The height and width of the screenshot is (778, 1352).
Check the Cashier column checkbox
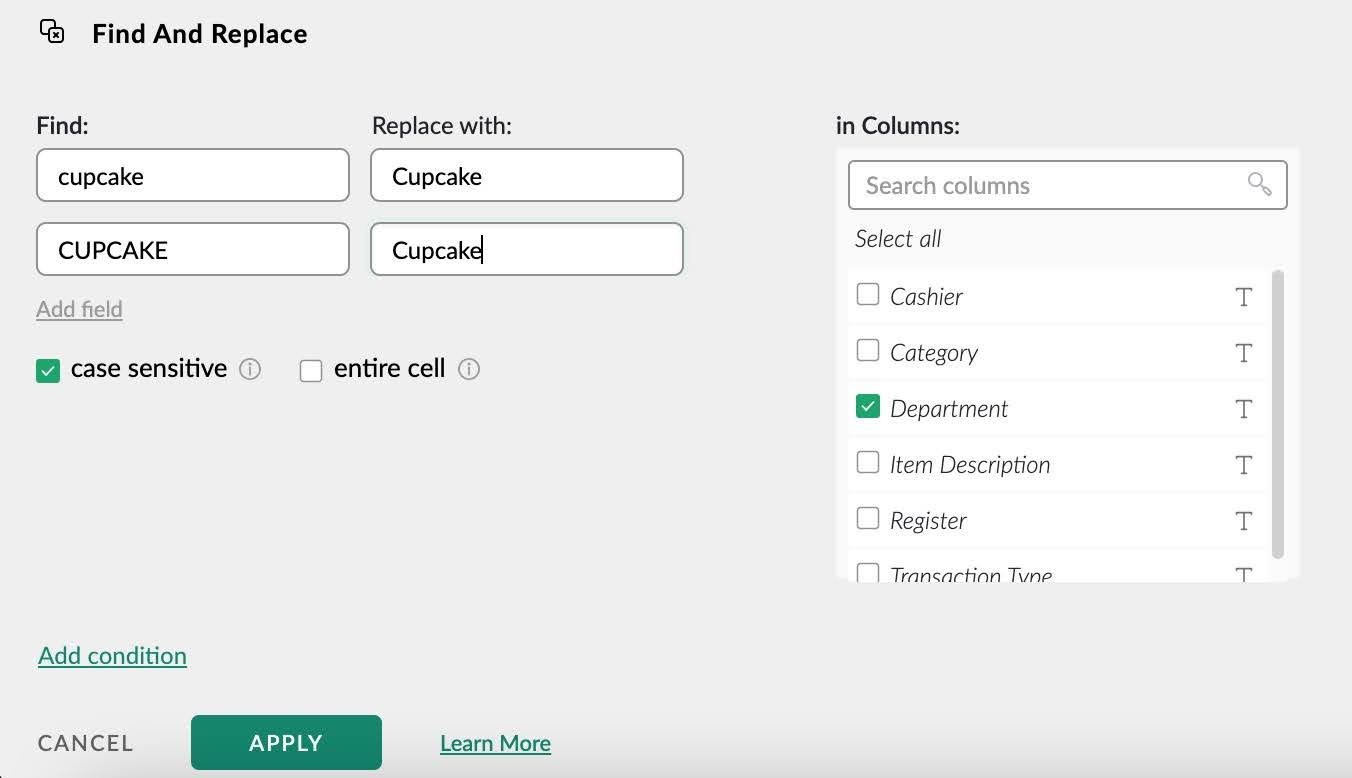point(867,295)
